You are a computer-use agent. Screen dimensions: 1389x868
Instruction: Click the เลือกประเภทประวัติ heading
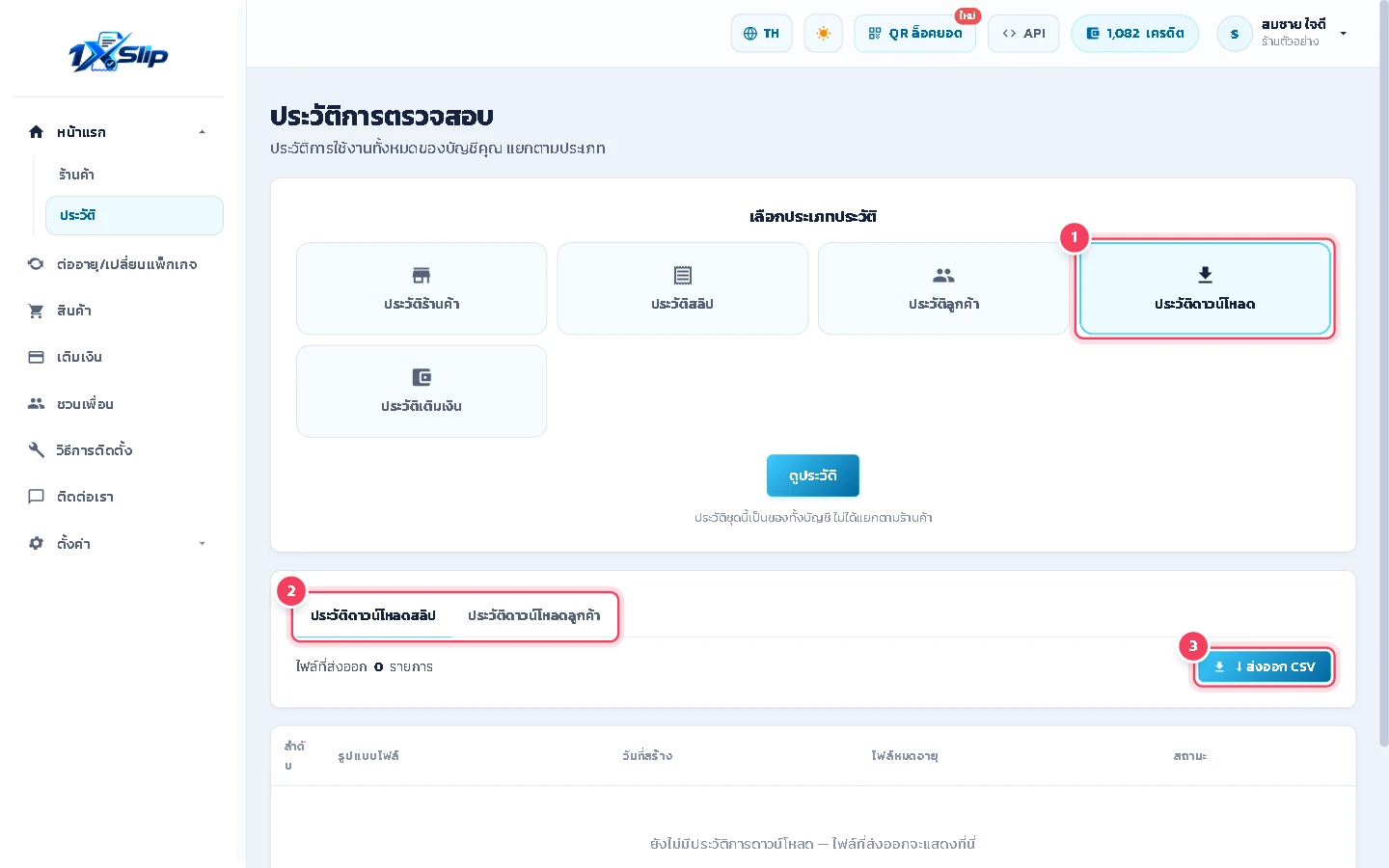point(813,217)
